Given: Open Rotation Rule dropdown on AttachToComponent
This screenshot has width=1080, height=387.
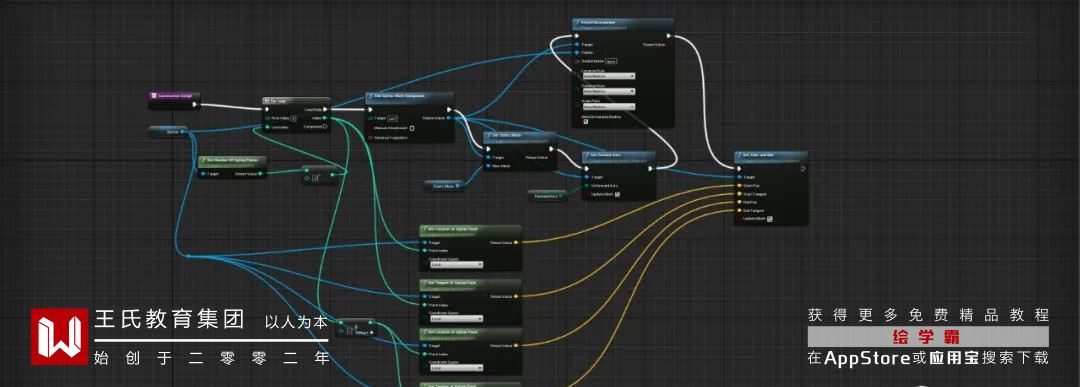Looking at the screenshot, I should point(609,92).
